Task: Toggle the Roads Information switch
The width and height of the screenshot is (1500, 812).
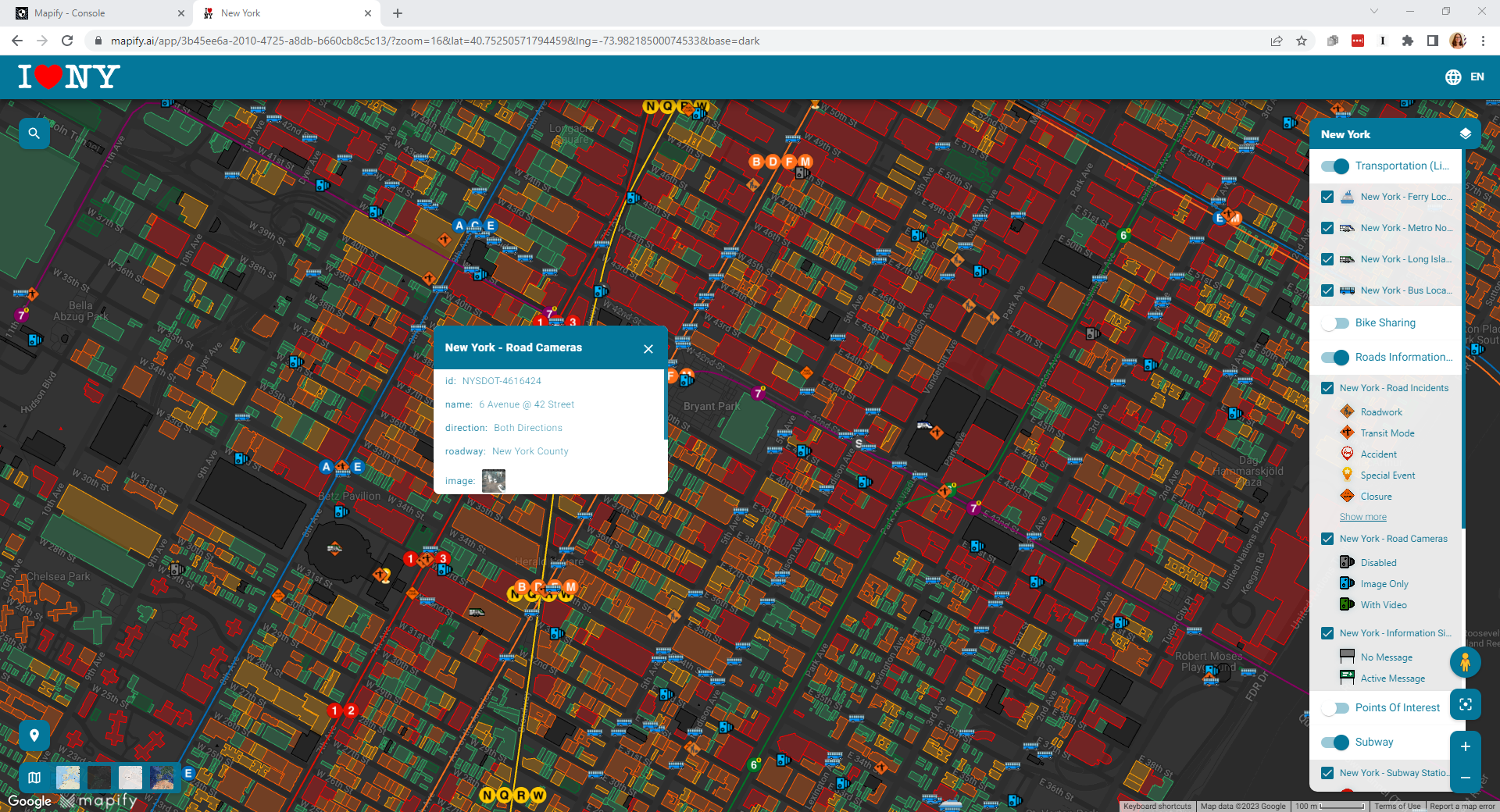Action: [x=1335, y=358]
